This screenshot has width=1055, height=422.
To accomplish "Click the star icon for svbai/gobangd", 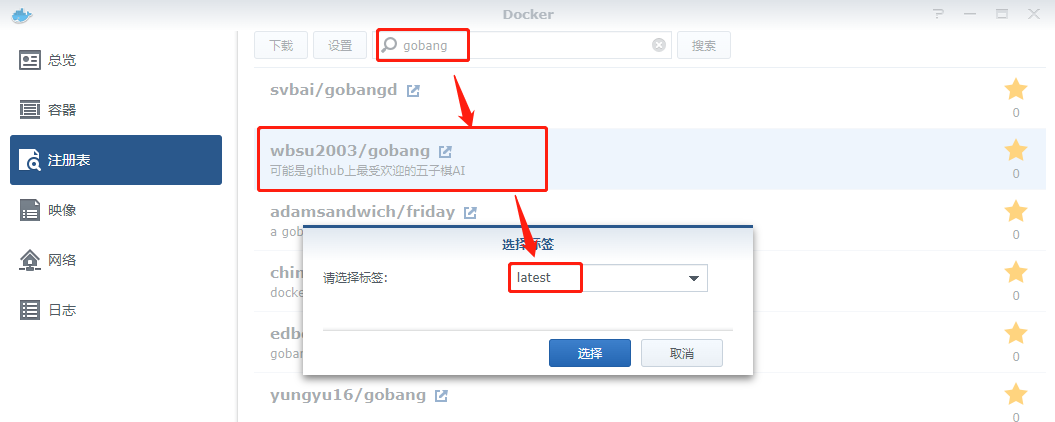I will (x=1015, y=90).
